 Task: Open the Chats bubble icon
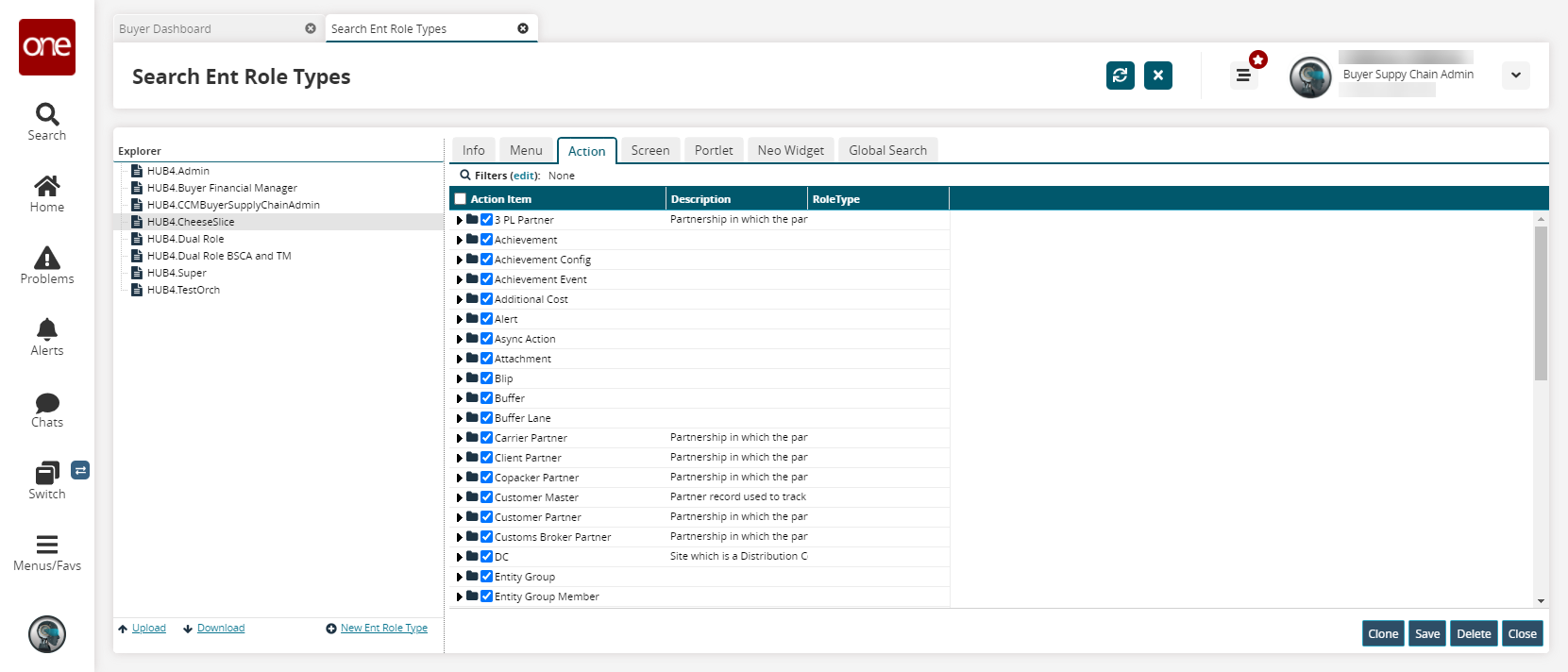(46, 403)
